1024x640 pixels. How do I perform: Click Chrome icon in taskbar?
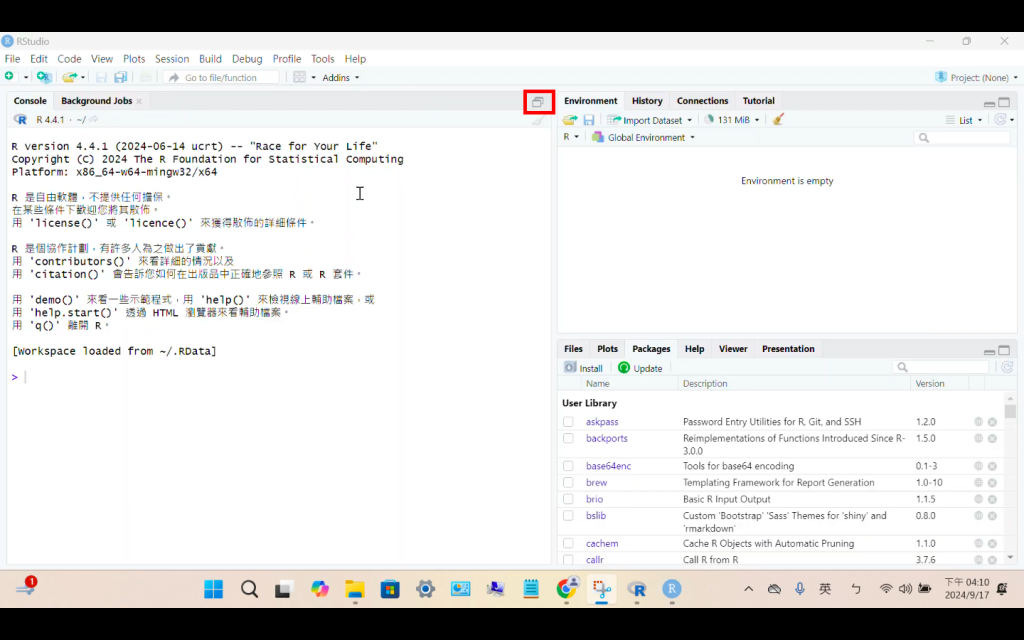point(567,589)
